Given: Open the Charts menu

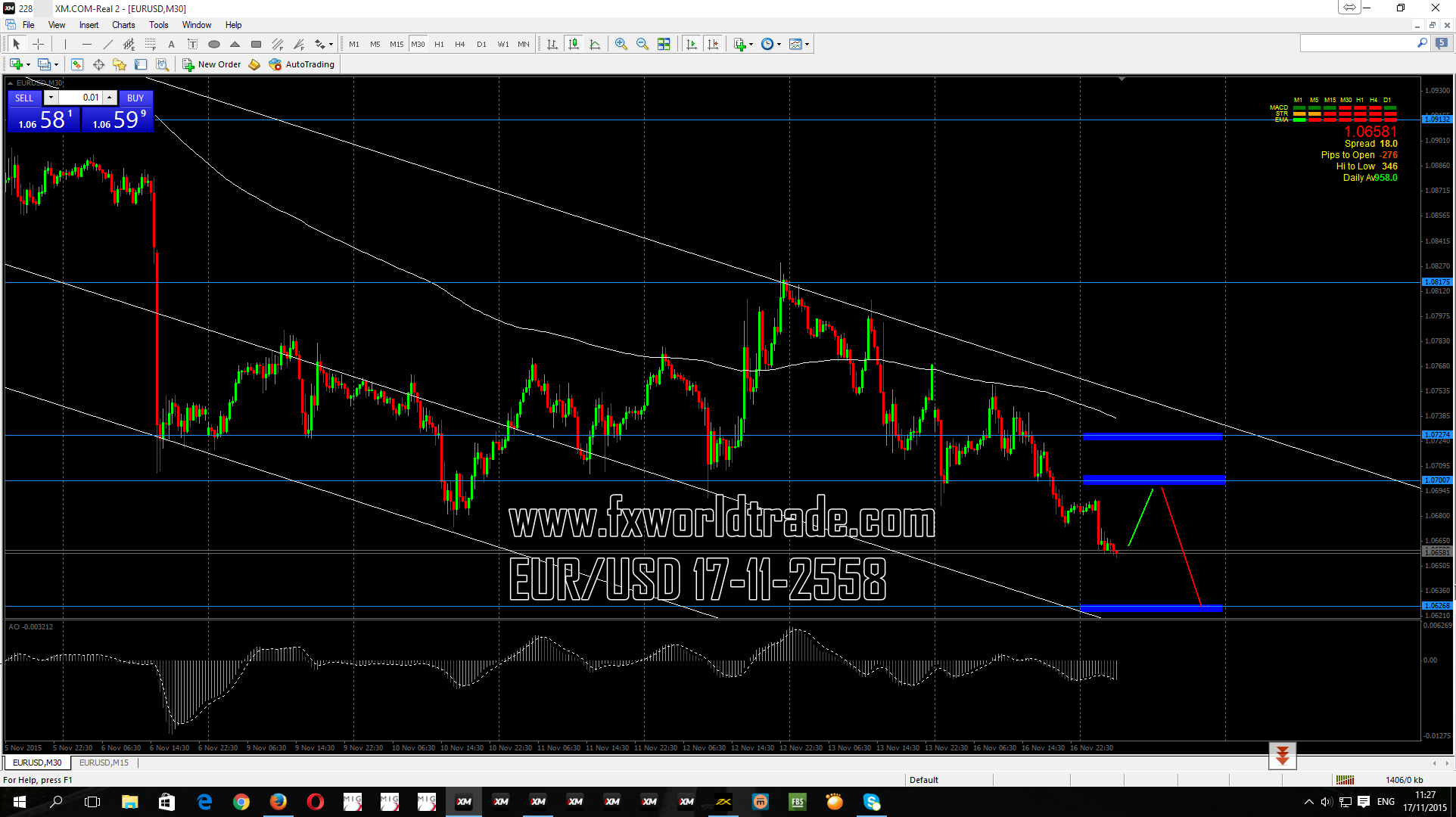Looking at the screenshot, I should (x=123, y=25).
